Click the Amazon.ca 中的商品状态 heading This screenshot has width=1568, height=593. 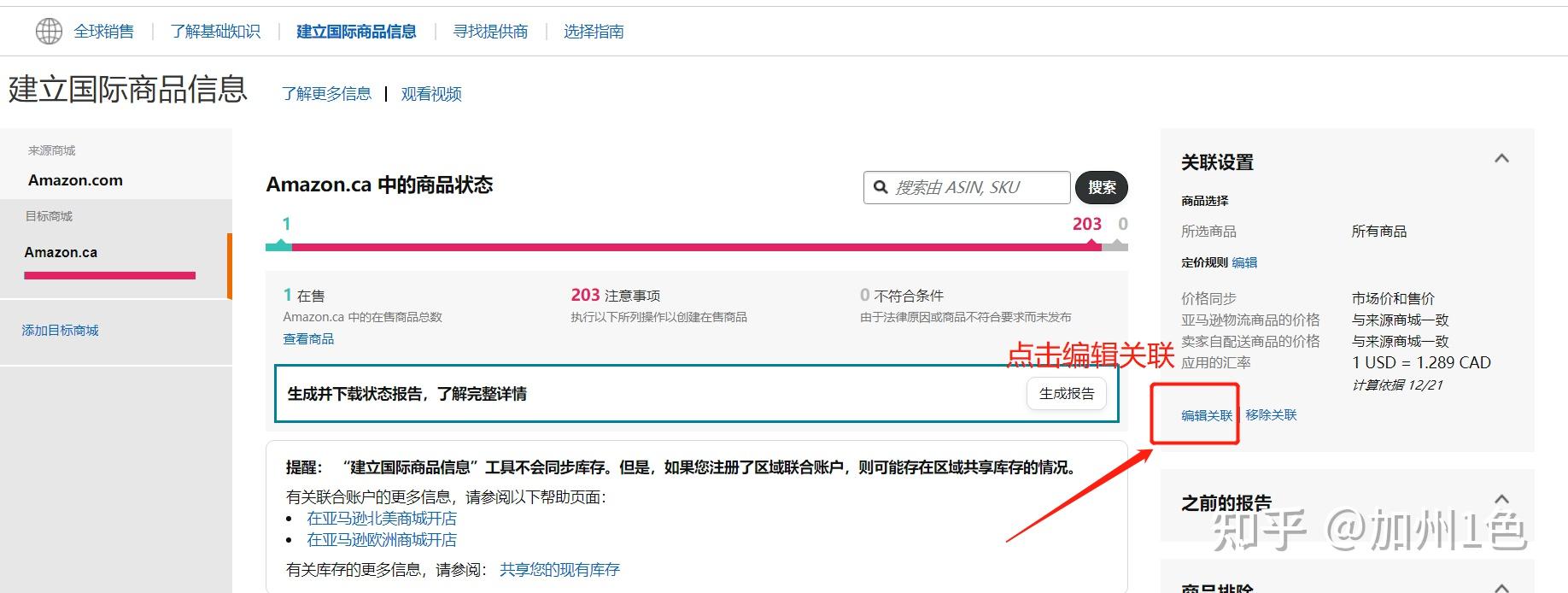(x=380, y=185)
